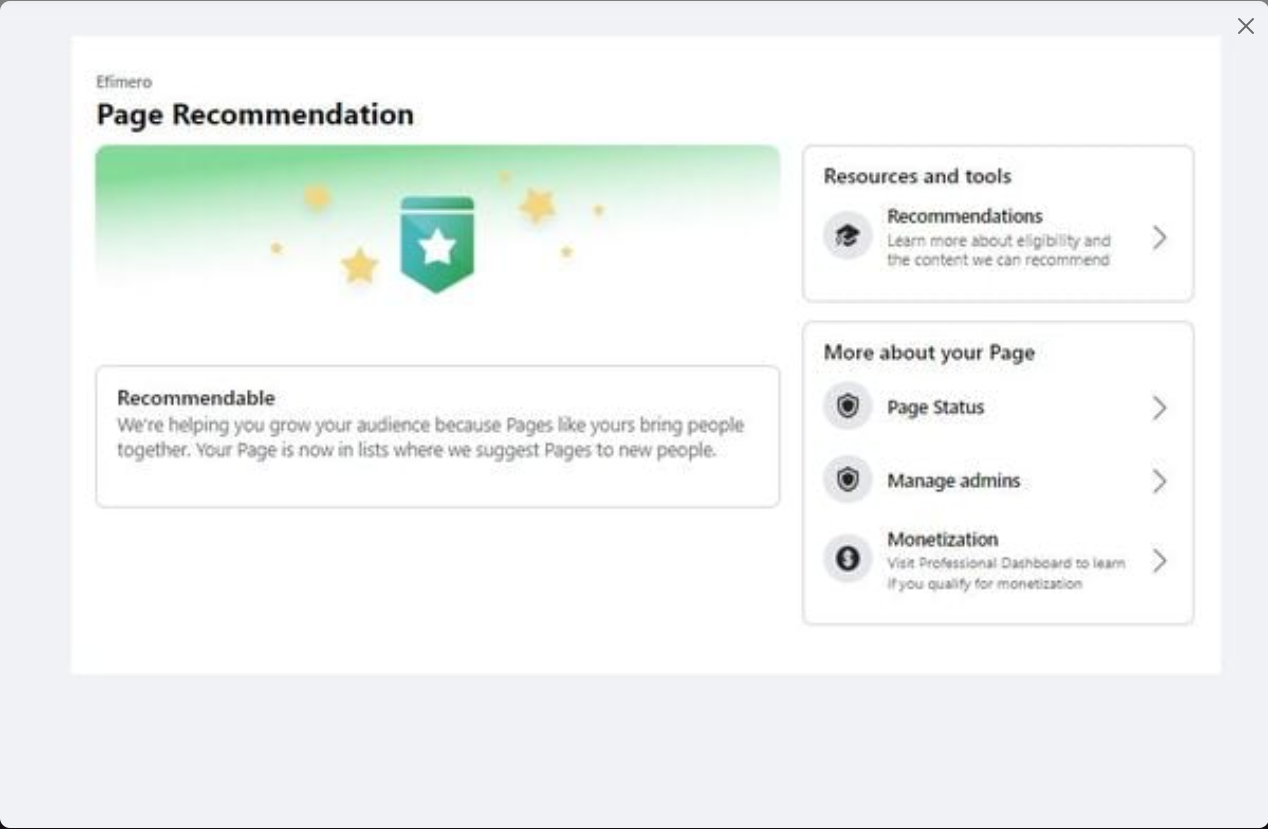Open the Monetization chevron arrow
Viewport: 1268px width, 829px height.
pyautogui.click(x=1159, y=561)
